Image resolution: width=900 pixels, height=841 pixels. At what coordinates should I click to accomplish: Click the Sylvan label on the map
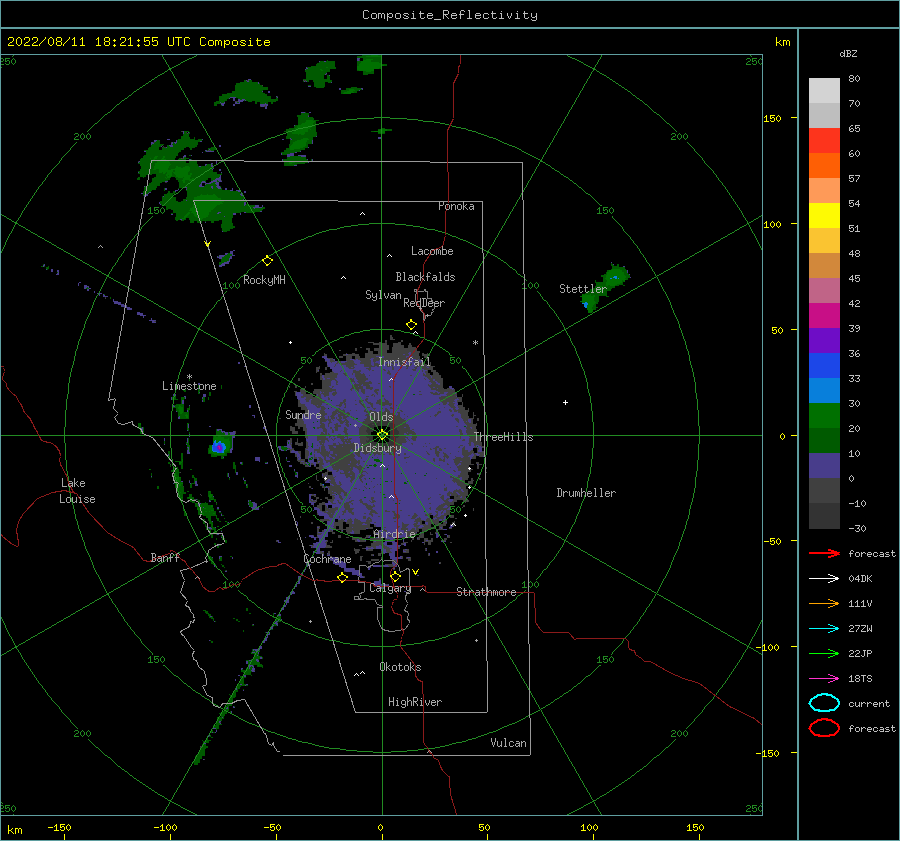[383, 295]
